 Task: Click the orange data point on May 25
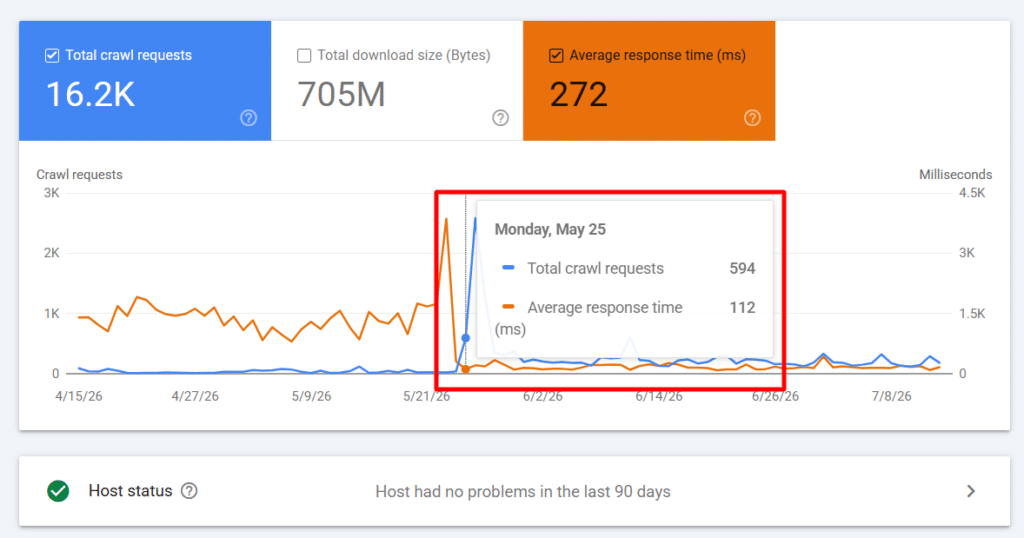[466, 369]
